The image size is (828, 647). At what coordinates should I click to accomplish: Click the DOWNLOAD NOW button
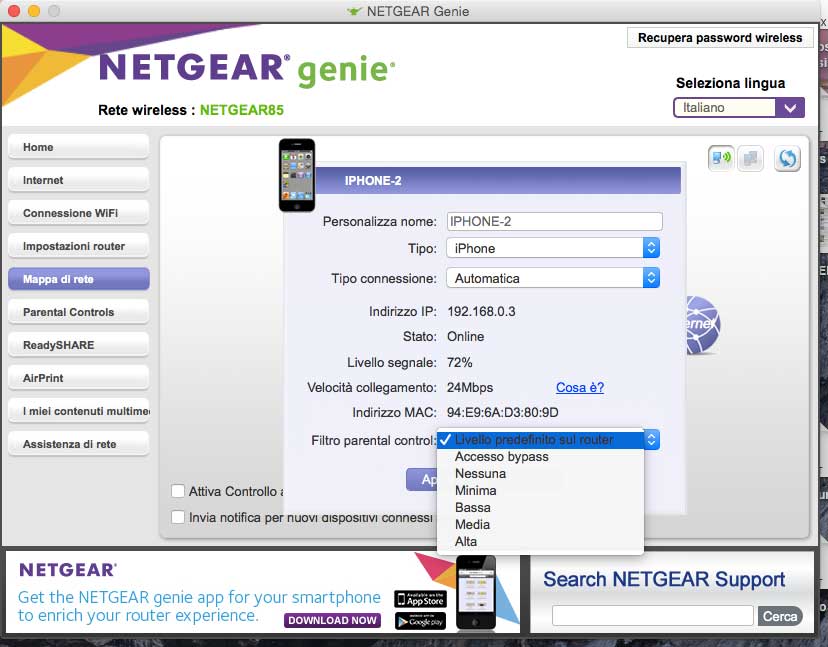pos(332,620)
